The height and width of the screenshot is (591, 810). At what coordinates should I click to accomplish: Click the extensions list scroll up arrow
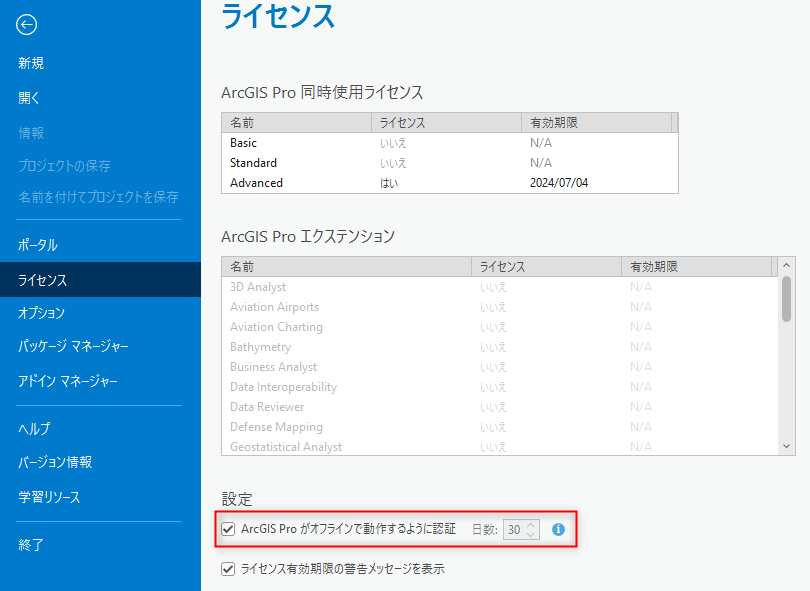[x=786, y=265]
